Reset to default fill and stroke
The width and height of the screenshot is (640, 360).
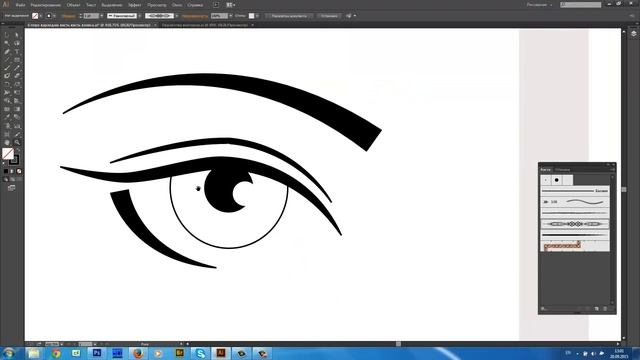click(4, 164)
